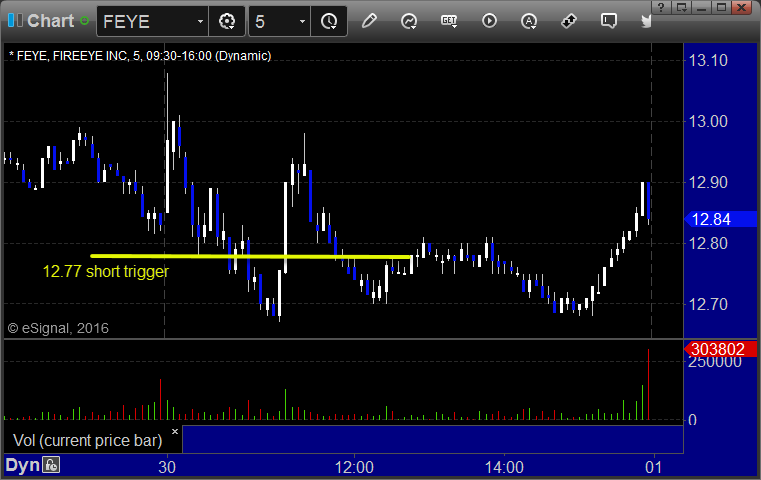Click the 'Vol (current price bar)' label
Viewport: 761px width, 480px height.
click(88, 440)
